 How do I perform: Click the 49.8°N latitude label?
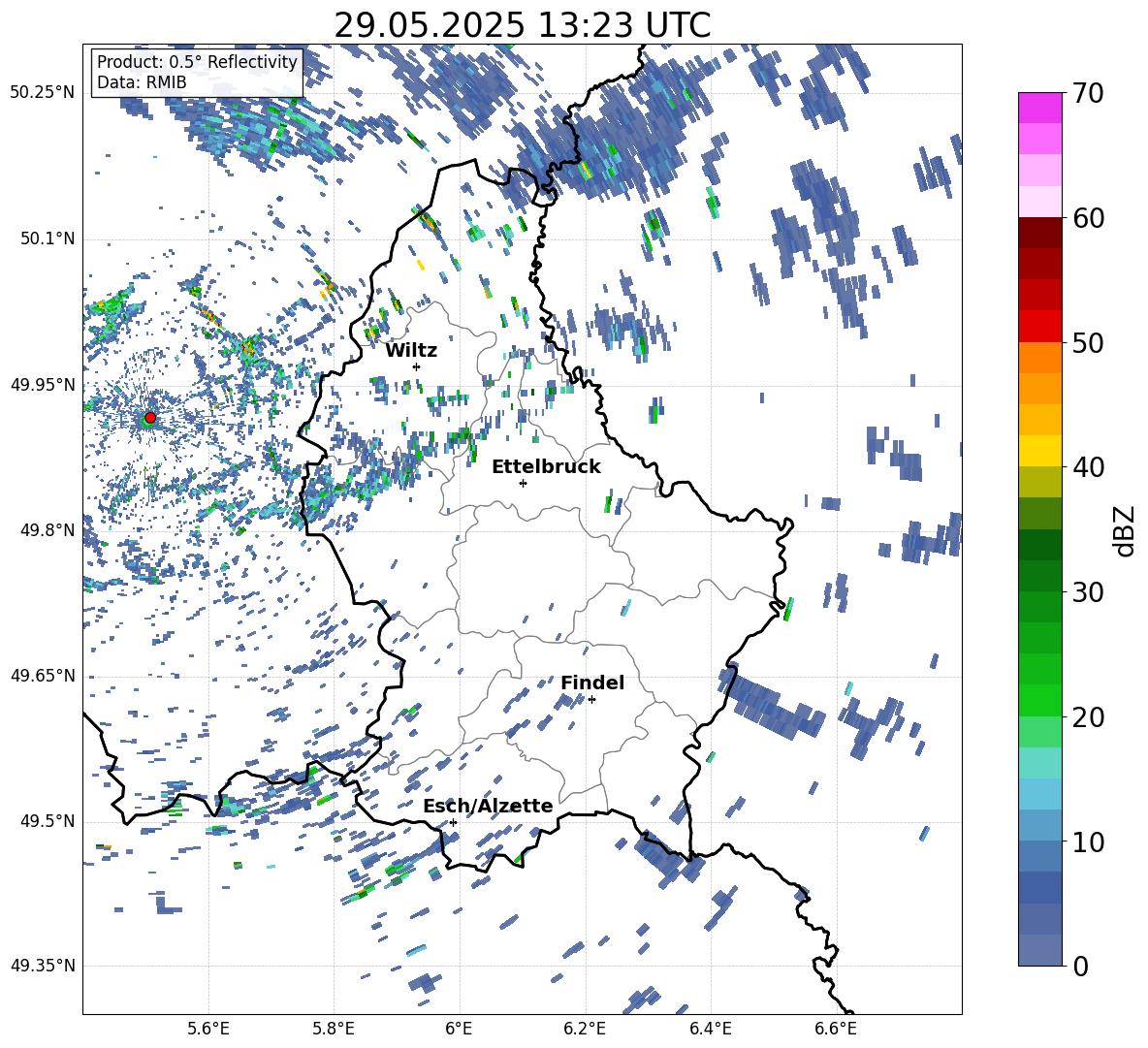[48, 529]
